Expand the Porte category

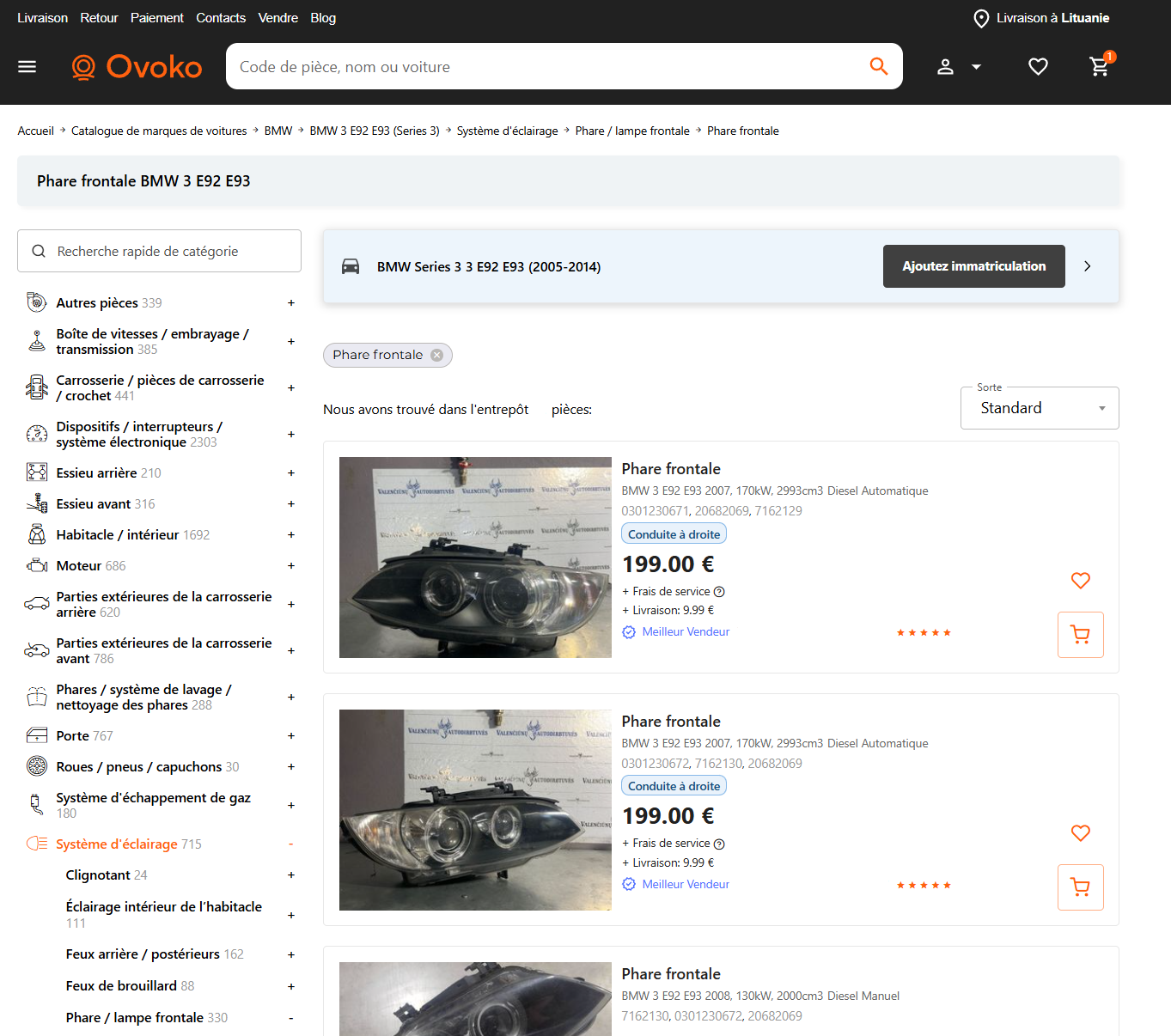tap(291, 735)
